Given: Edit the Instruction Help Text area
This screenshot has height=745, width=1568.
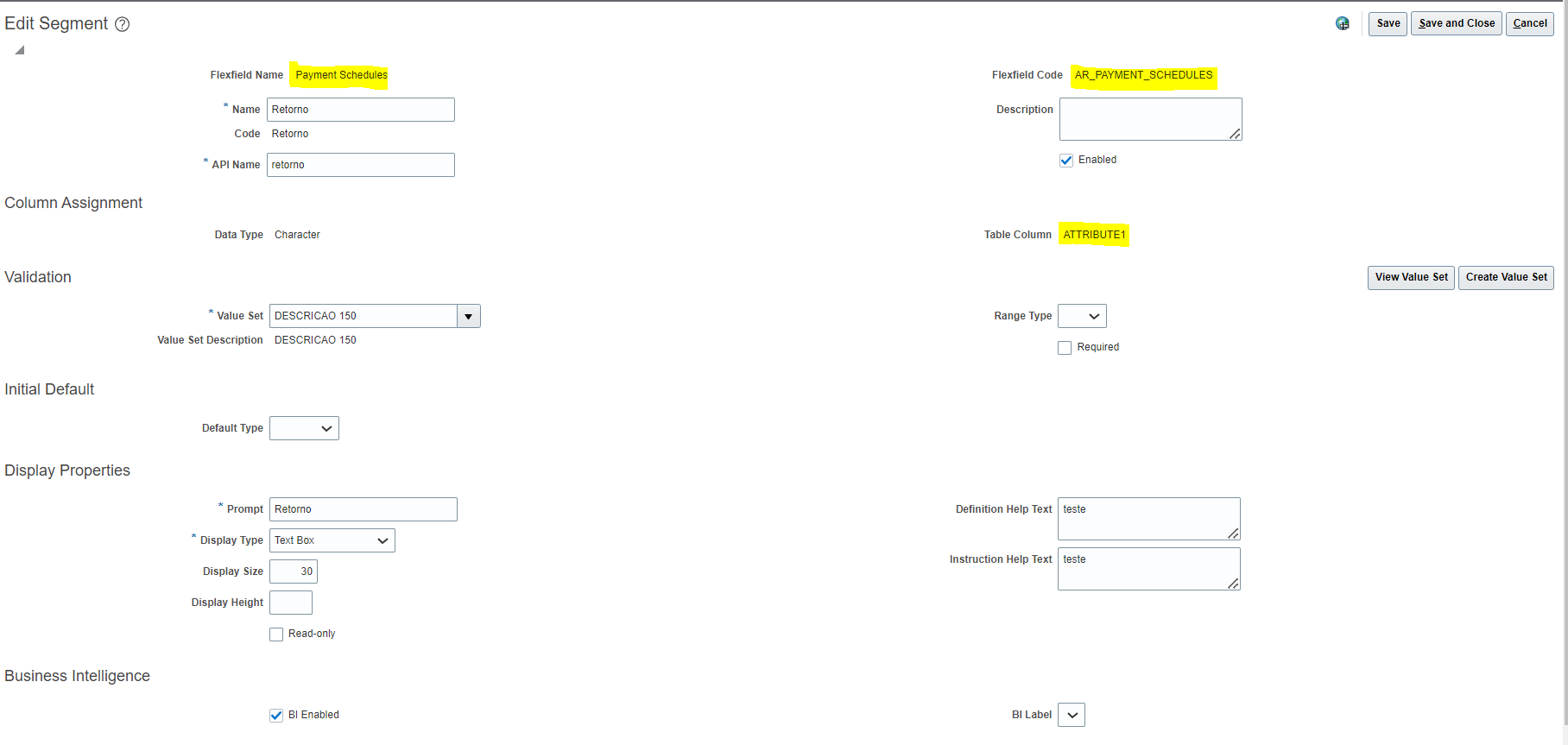Looking at the screenshot, I should [x=1149, y=569].
